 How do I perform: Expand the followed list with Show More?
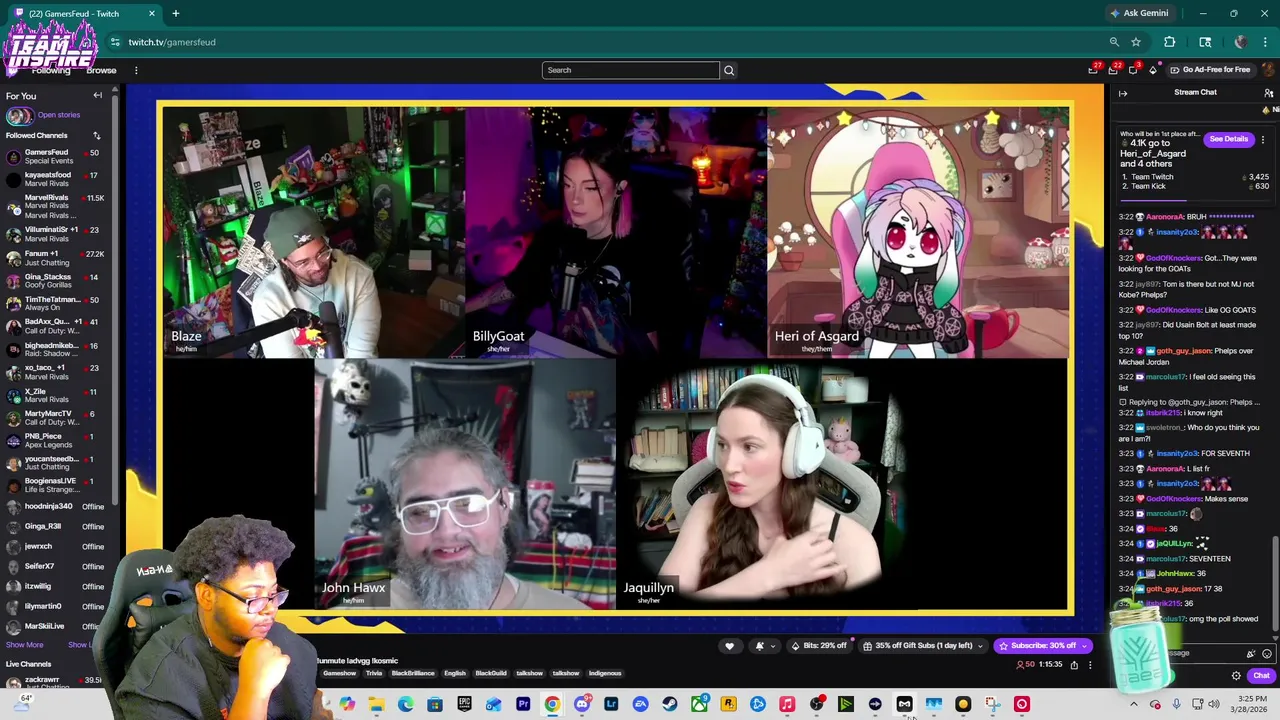click(24, 645)
